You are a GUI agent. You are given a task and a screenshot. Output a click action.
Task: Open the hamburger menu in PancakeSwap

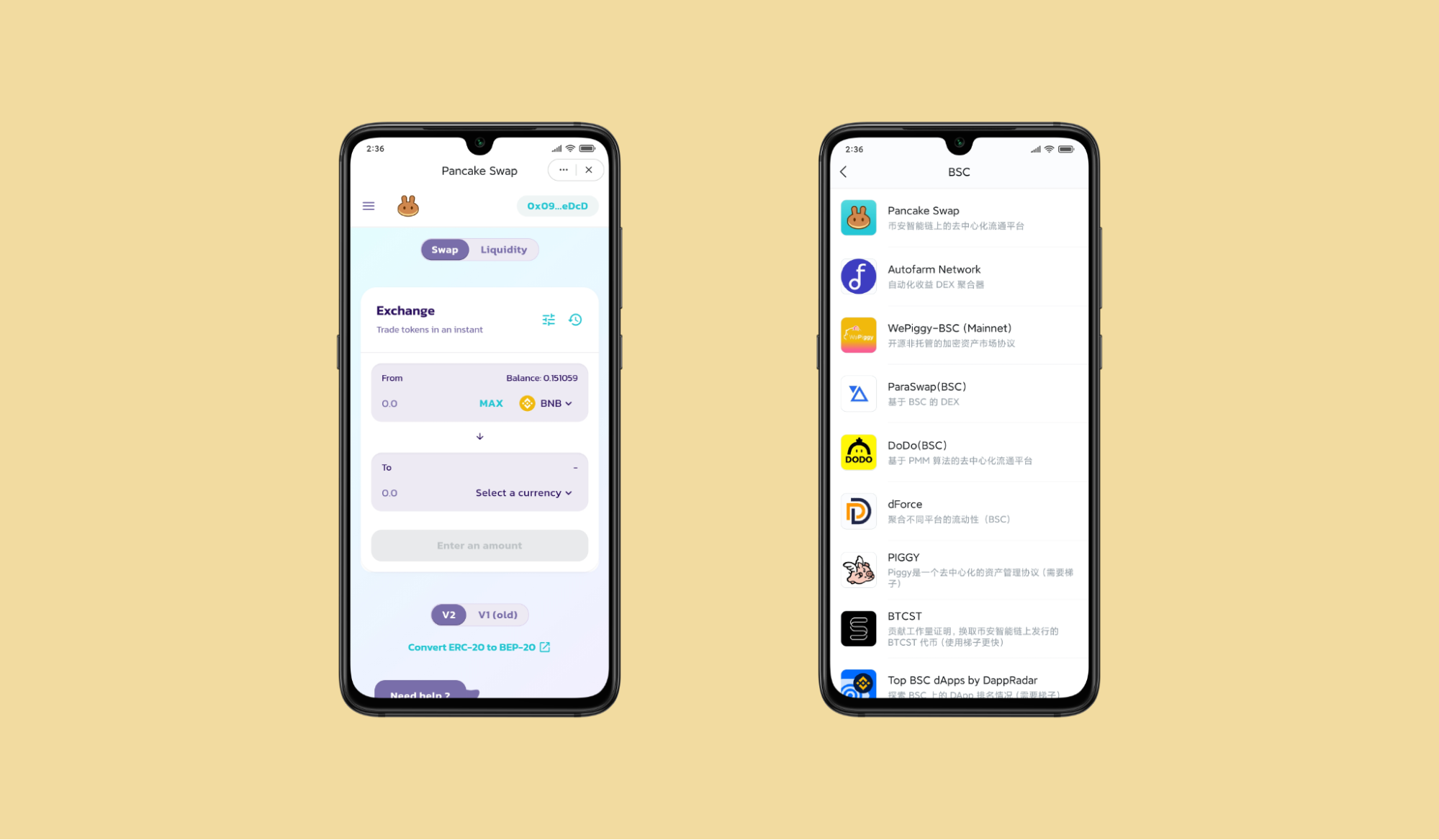click(x=370, y=206)
